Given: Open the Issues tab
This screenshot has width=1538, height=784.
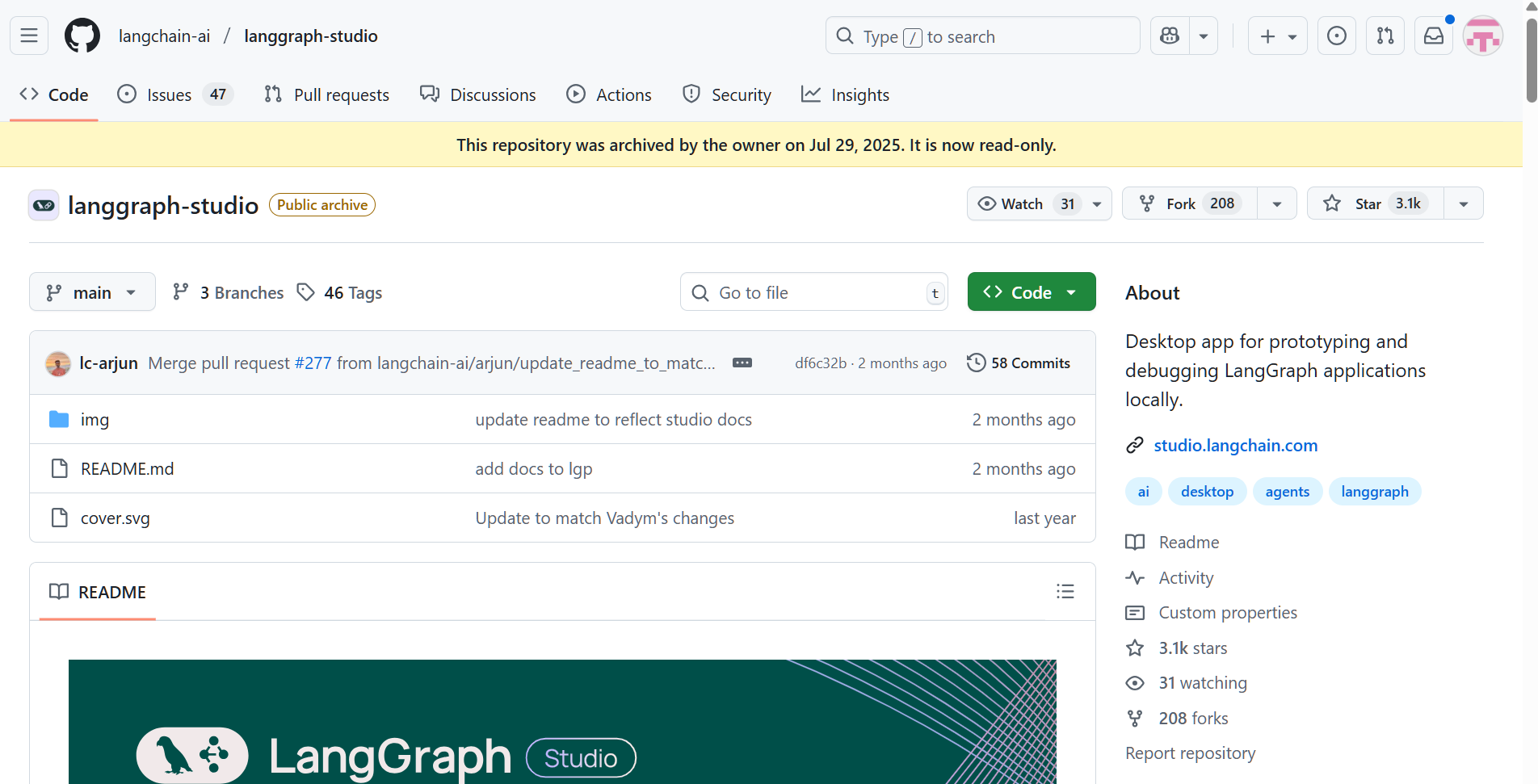Looking at the screenshot, I should pos(175,94).
